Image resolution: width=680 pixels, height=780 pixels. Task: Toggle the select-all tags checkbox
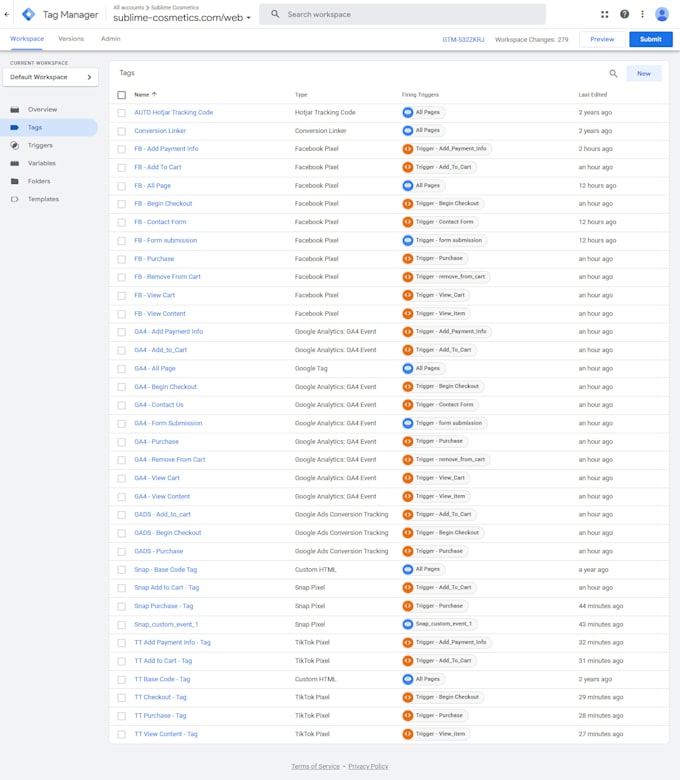121,95
